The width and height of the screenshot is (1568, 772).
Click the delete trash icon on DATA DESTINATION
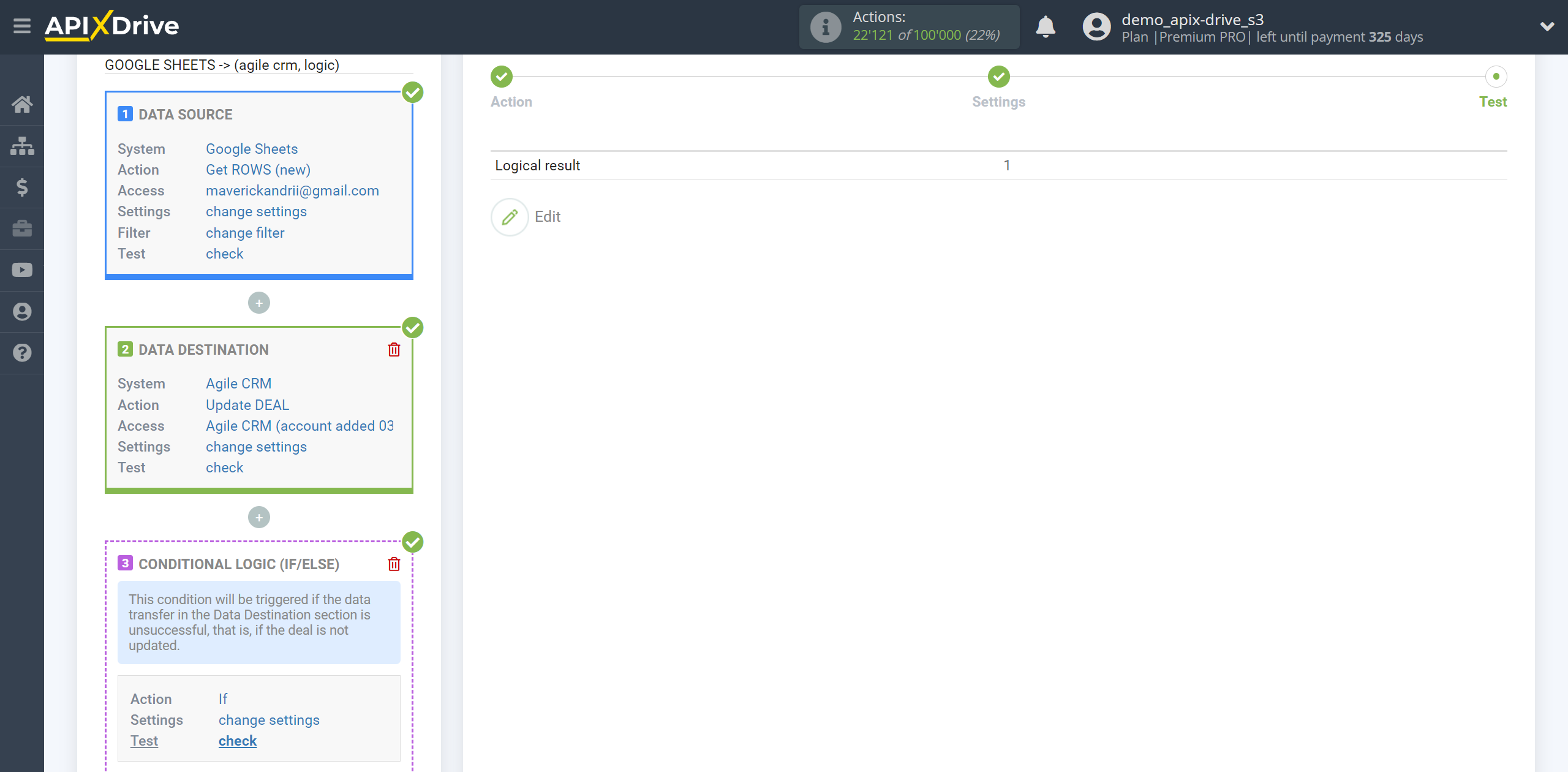394,349
